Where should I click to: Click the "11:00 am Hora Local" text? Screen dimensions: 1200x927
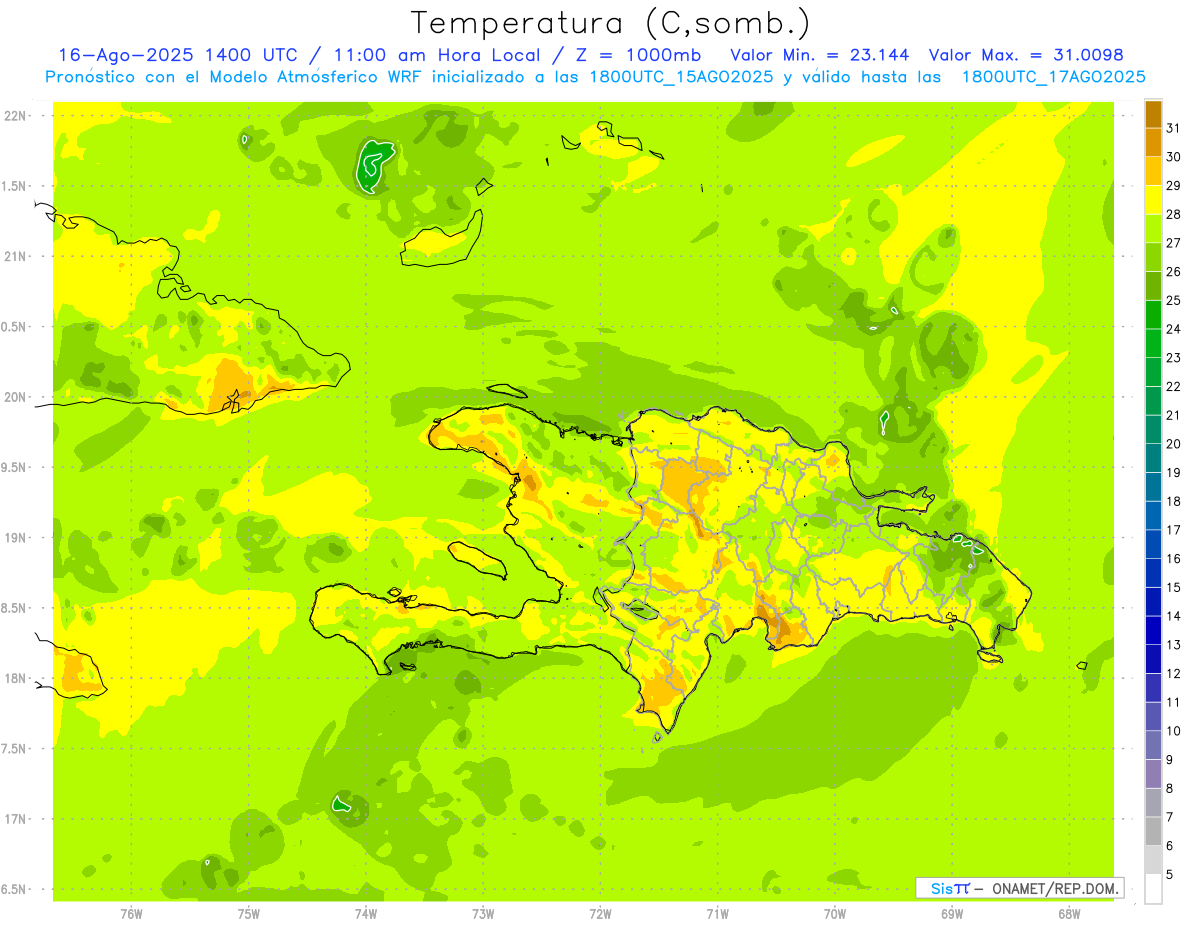pos(437,55)
